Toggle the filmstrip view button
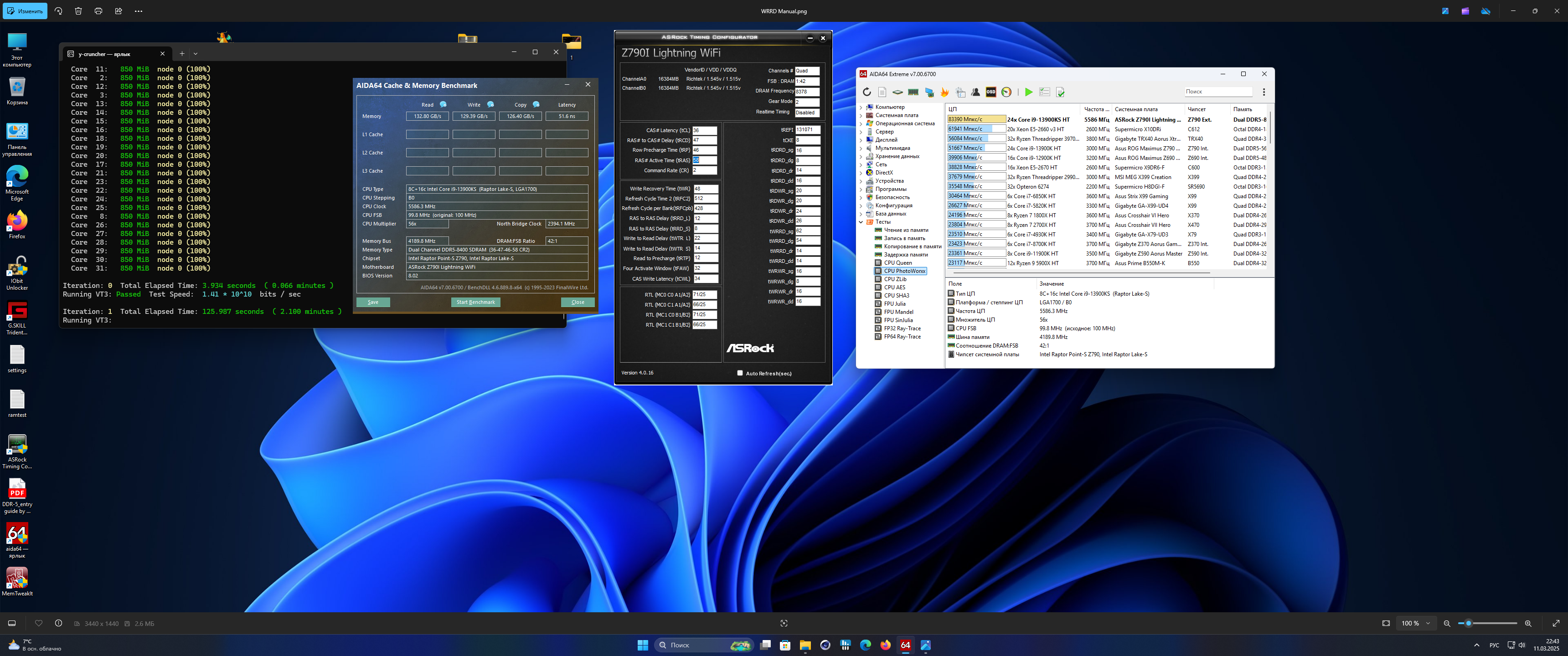 click(11, 623)
